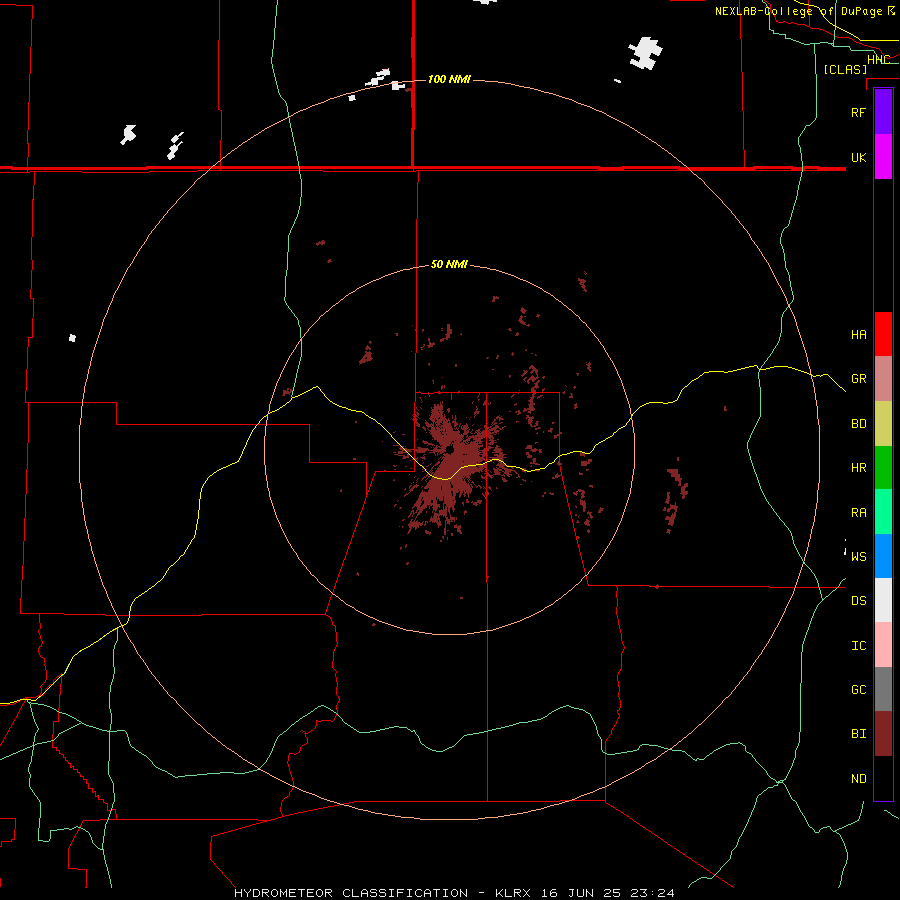This screenshot has height=900, width=900.
Task: Click the large white echo blob in the northeast
Action: [646, 53]
